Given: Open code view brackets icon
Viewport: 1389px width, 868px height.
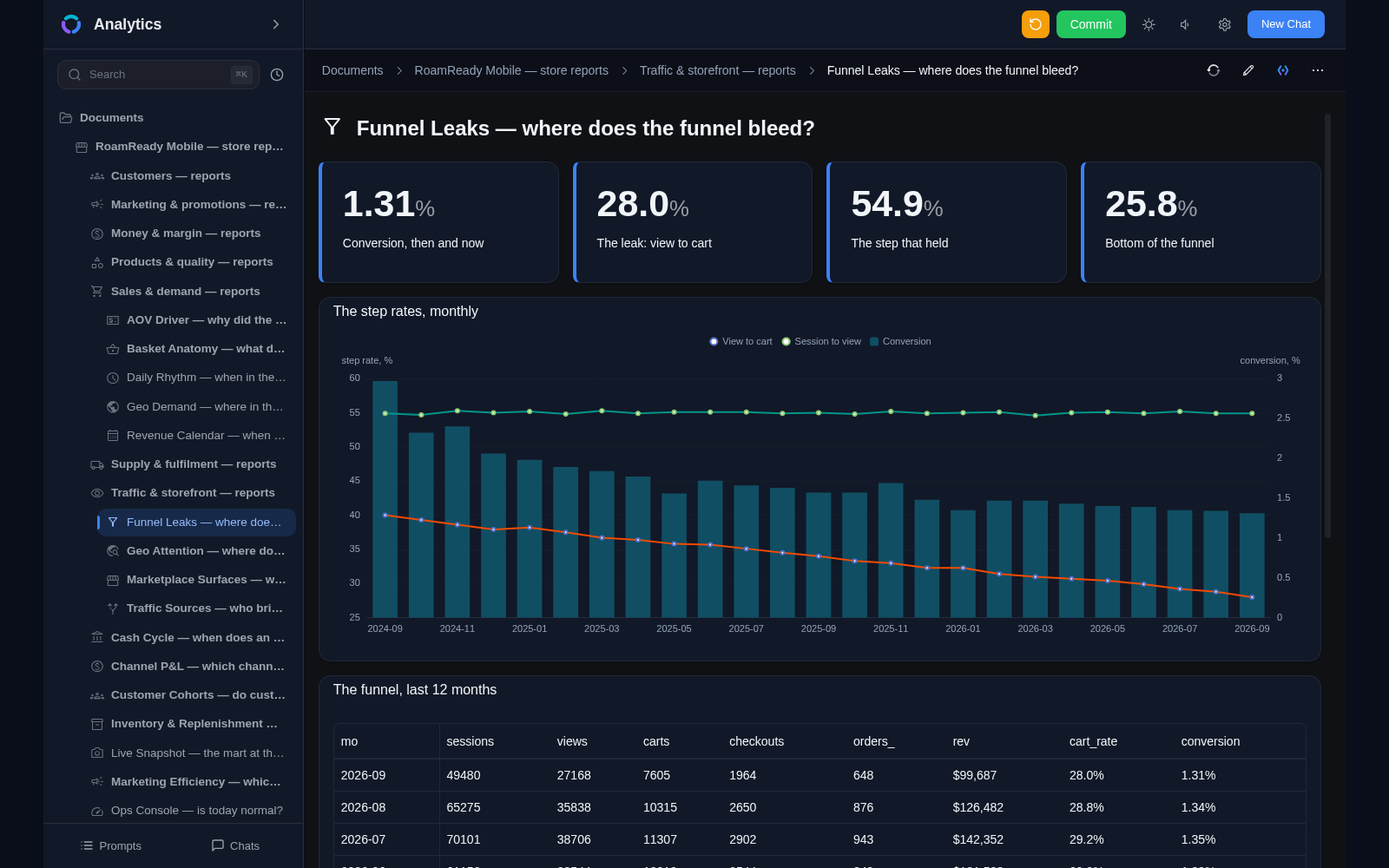Looking at the screenshot, I should [1283, 70].
